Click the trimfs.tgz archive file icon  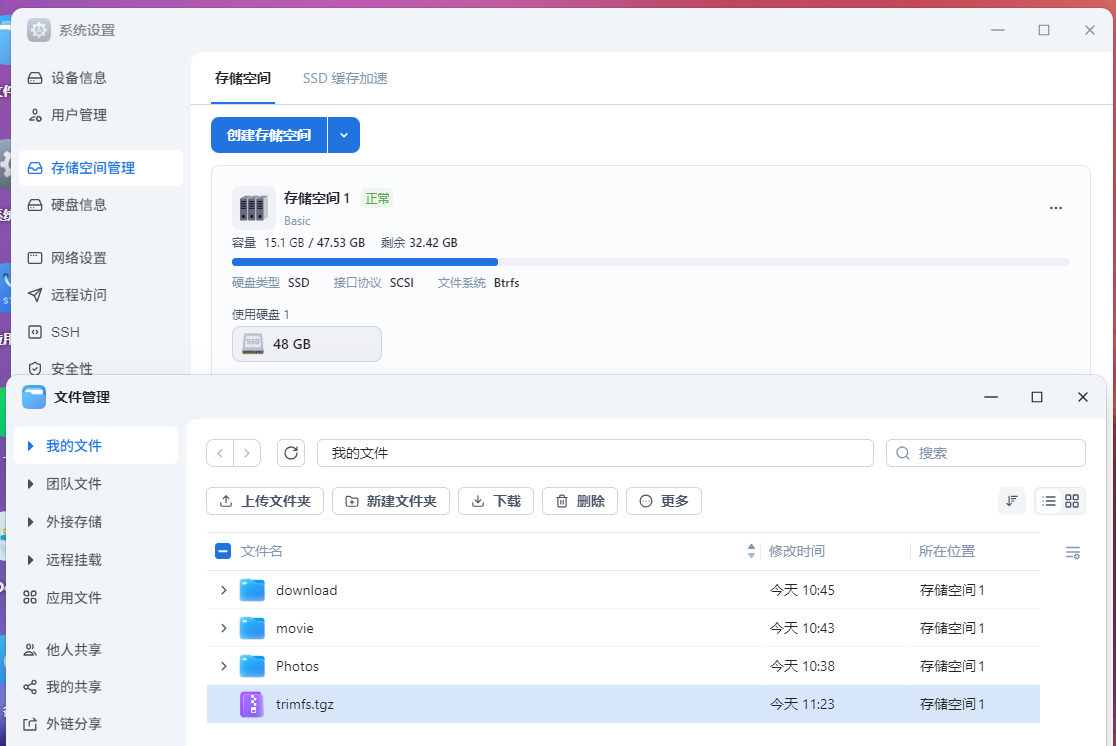(x=252, y=704)
